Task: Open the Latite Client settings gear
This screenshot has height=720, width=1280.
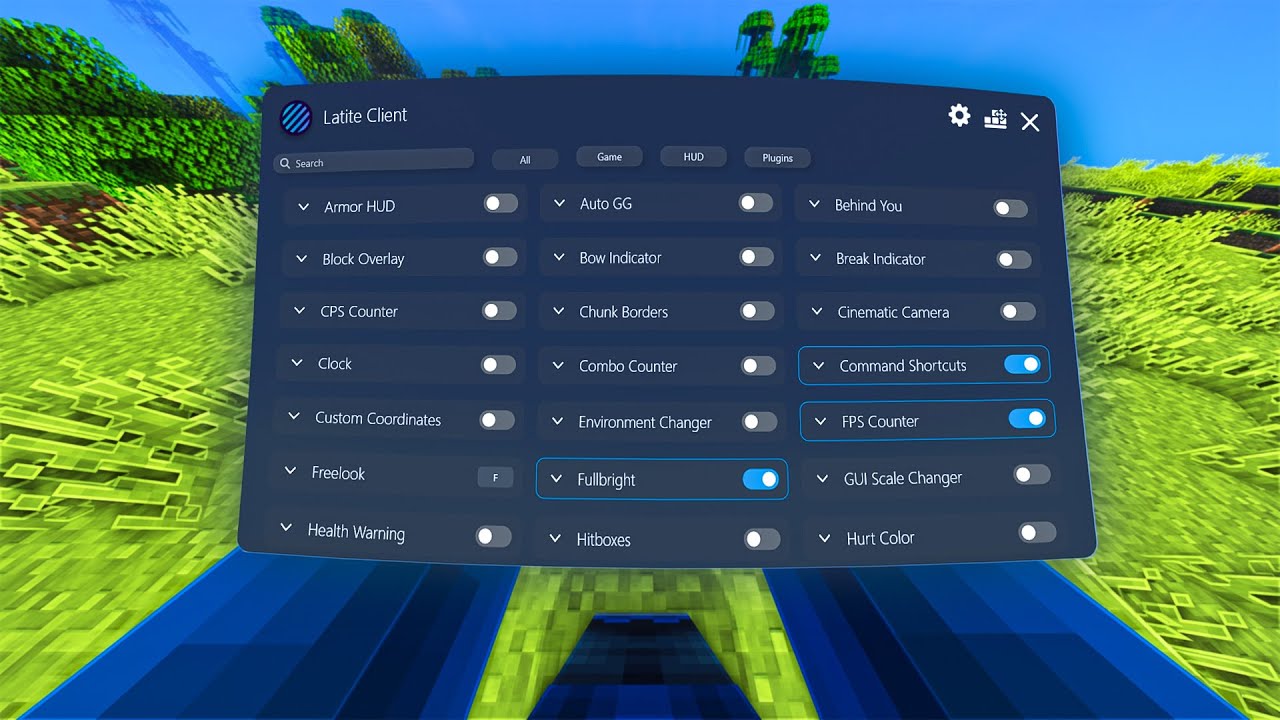Action: point(959,116)
